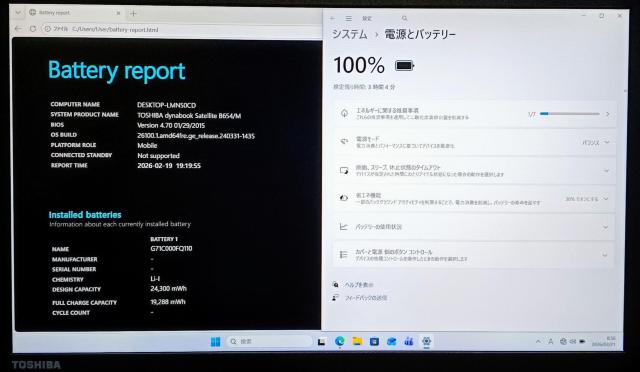Expand the energy saver section
Viewport: 640px width, 372px height.
(606, 199)
